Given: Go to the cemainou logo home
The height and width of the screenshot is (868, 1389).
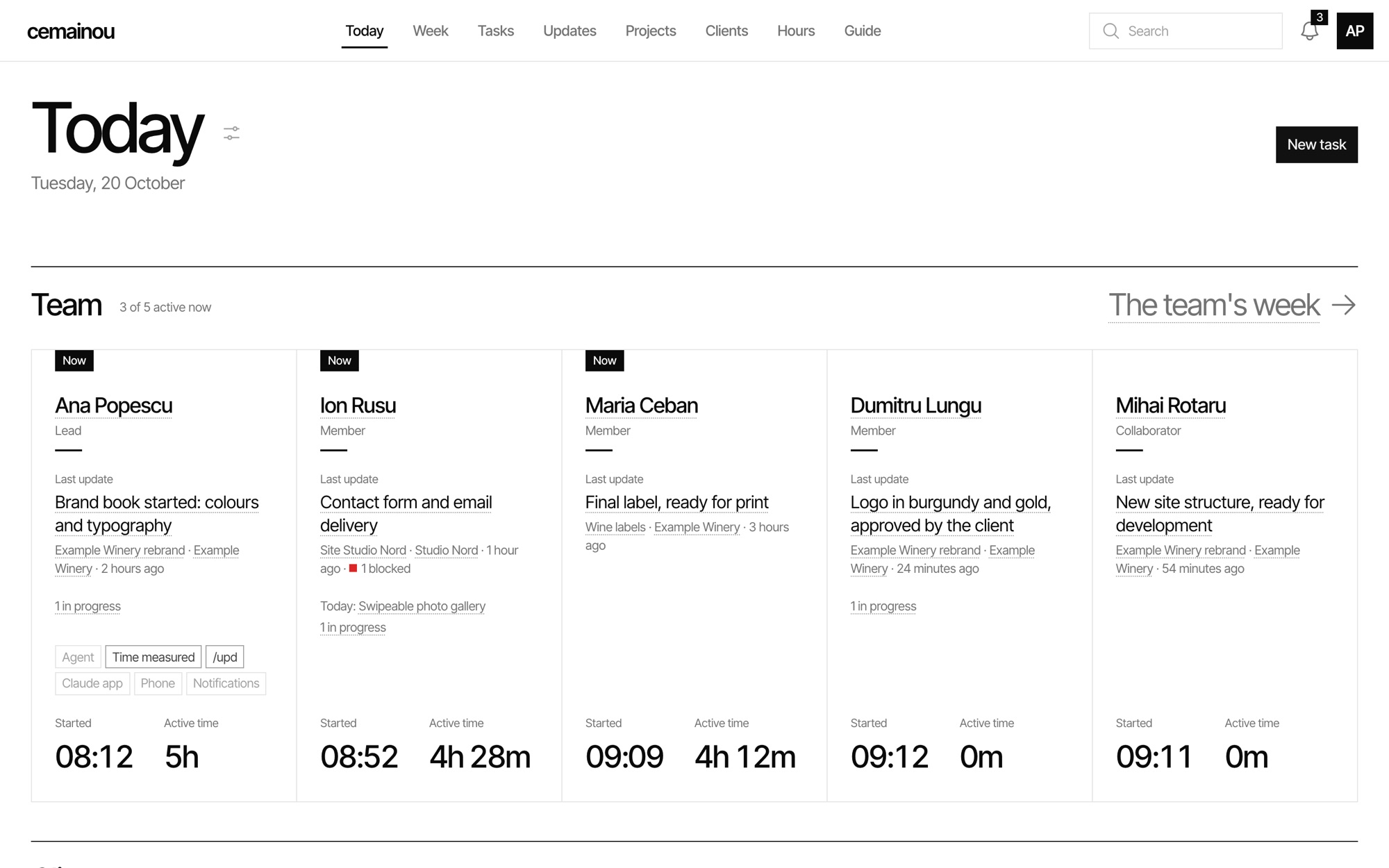Looking at the screenshot, I should pos(71,31).
